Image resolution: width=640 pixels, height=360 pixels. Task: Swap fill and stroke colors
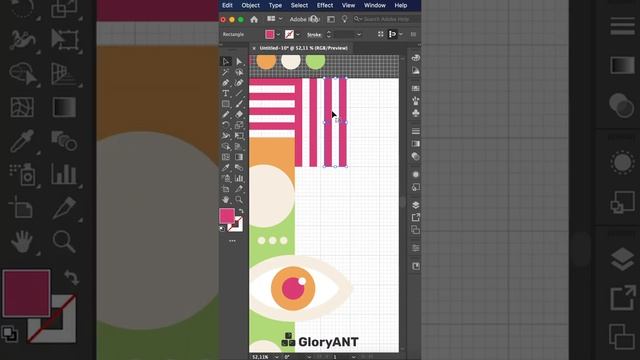pos(241,211)
